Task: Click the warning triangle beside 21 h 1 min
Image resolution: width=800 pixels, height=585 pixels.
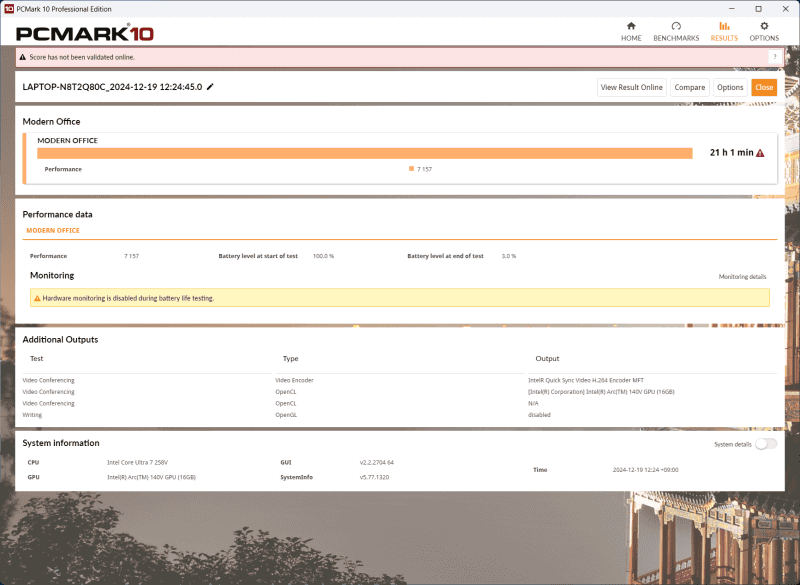Action: point(759,153)
